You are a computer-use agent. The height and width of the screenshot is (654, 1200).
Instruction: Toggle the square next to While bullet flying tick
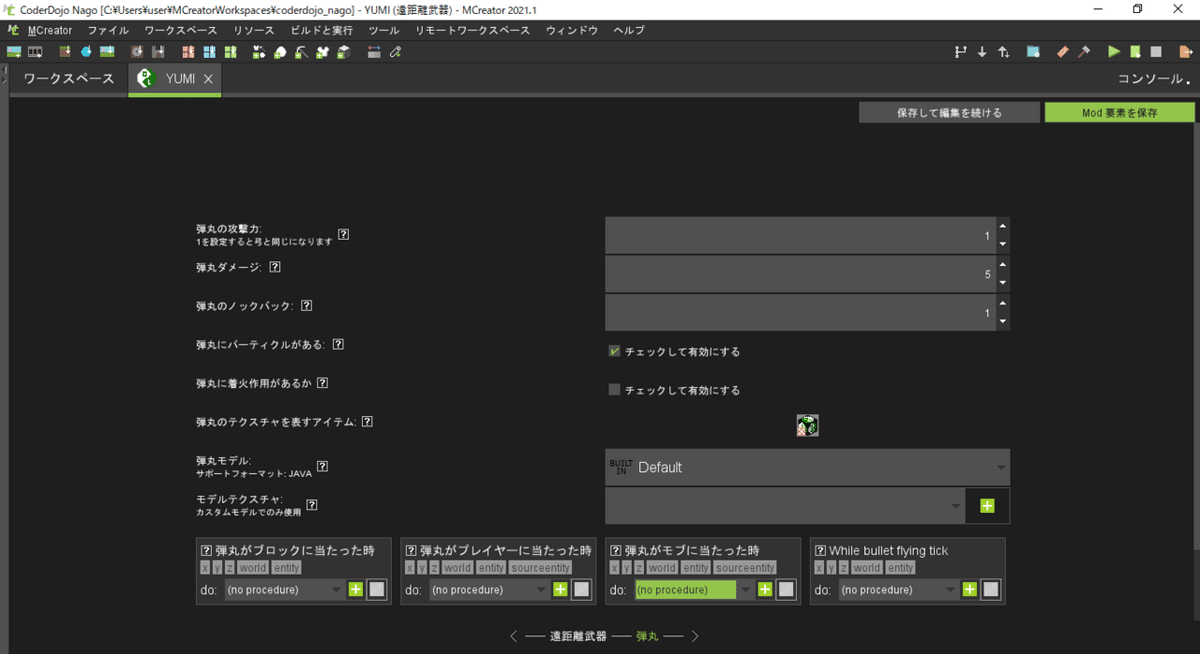tap(991, 589)
